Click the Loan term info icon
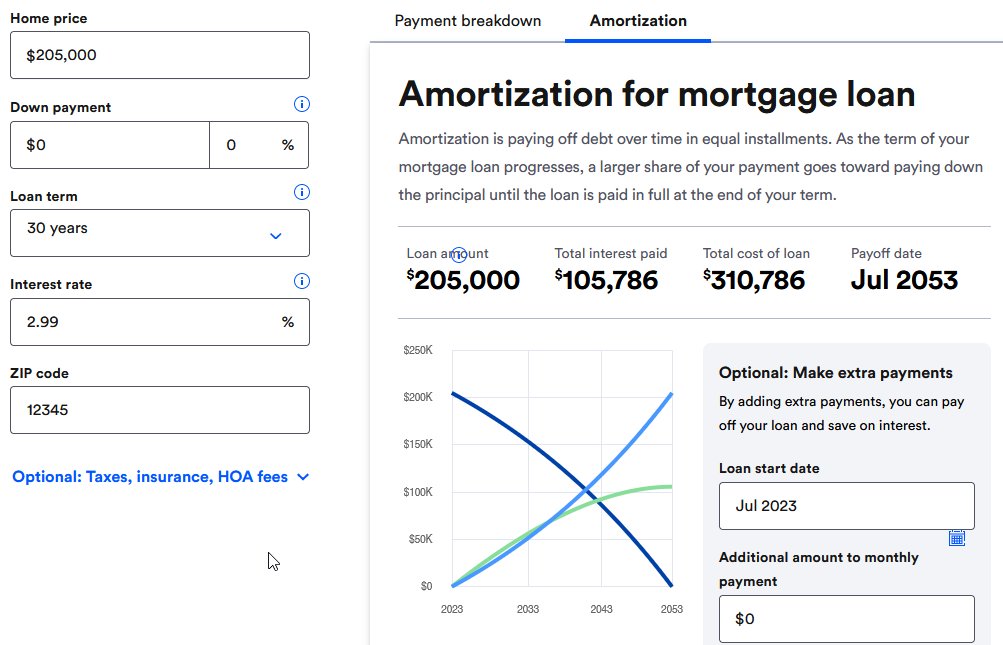Screen dimensions: 1003x645 click(301, 192)
